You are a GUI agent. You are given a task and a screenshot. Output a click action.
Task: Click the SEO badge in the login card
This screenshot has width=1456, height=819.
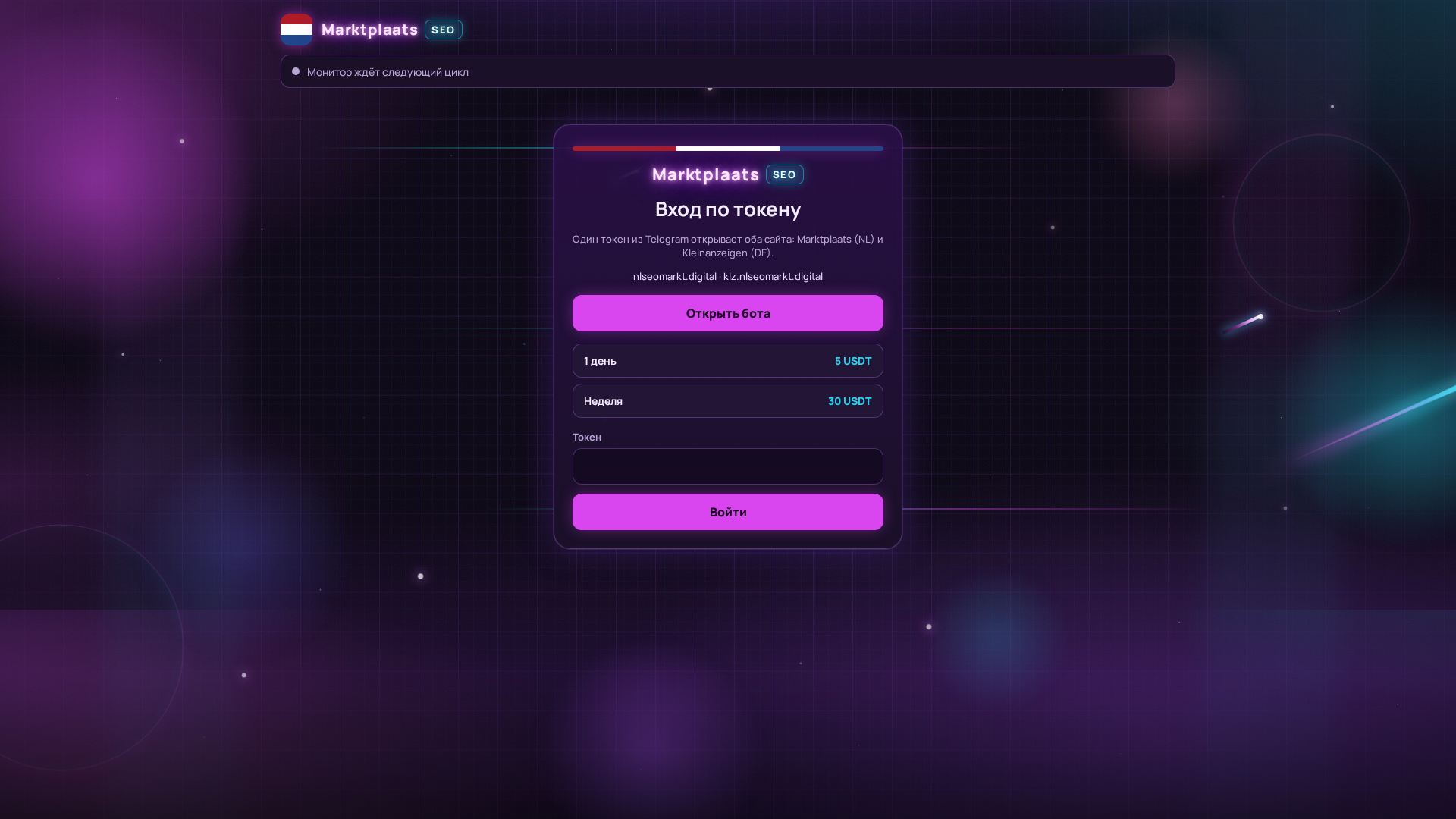click(x=785, y=174)
